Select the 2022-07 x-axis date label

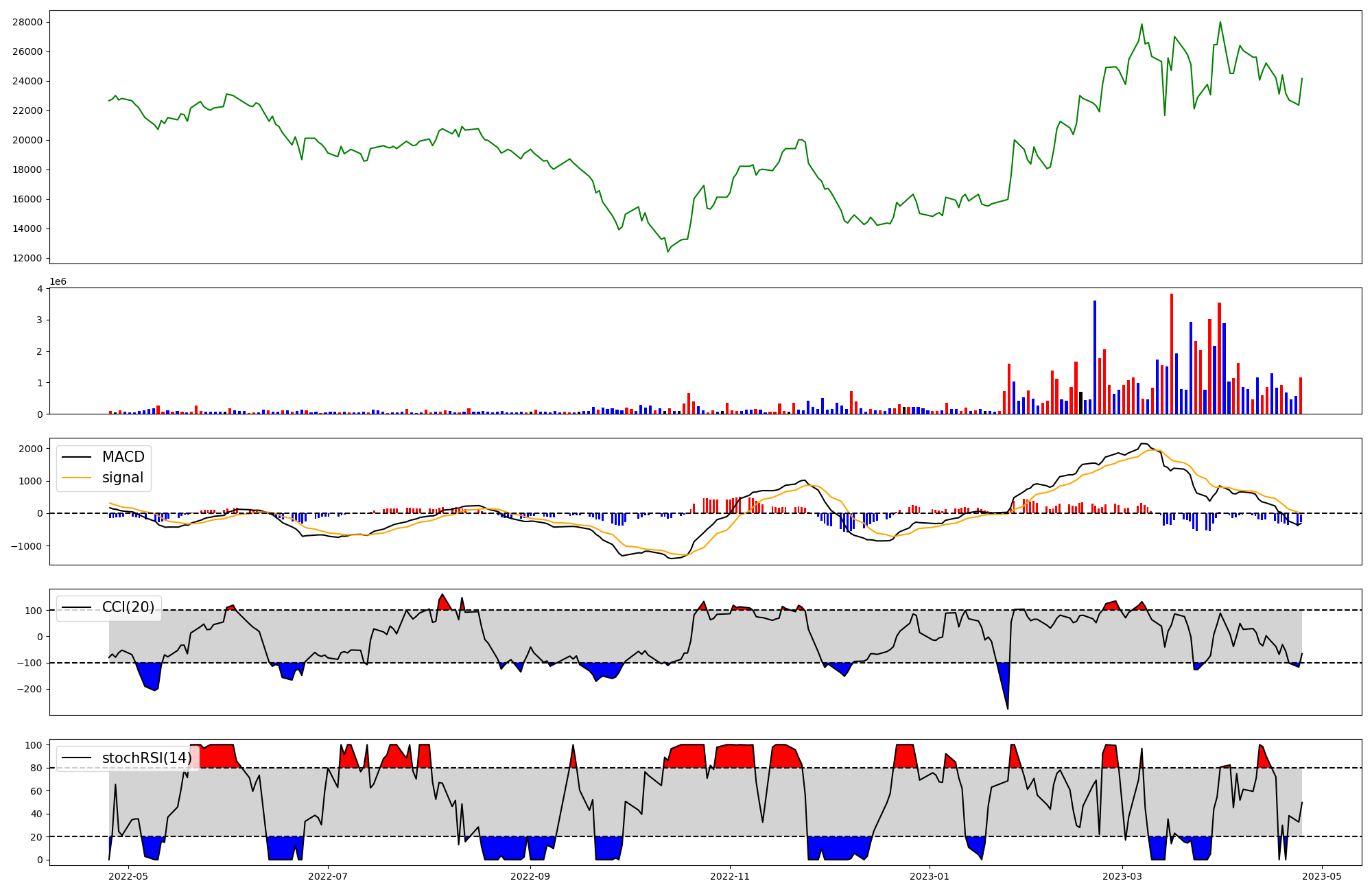coord(329,876)
